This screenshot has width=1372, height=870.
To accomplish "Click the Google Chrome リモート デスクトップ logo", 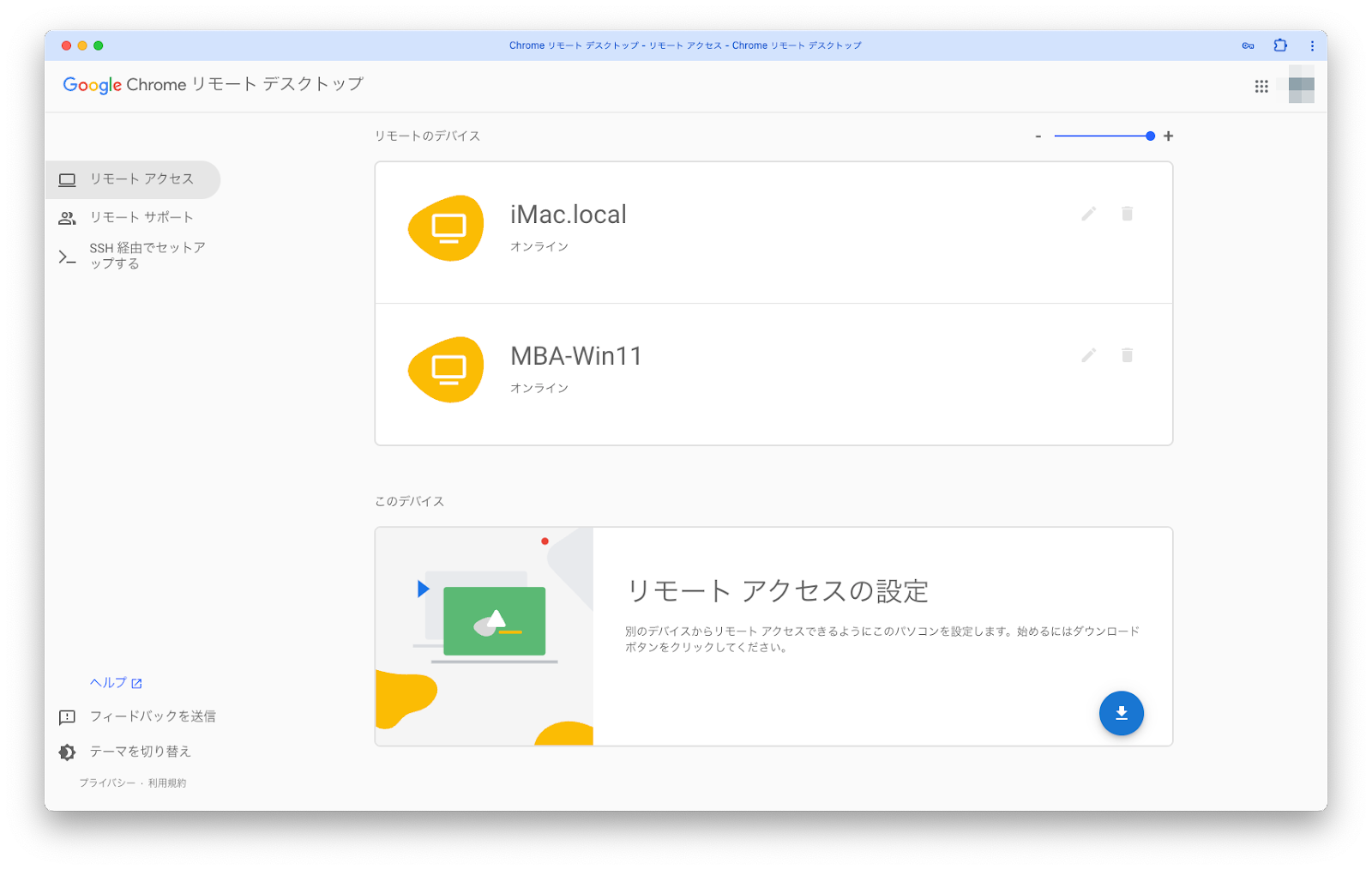I will click(214, 84).
